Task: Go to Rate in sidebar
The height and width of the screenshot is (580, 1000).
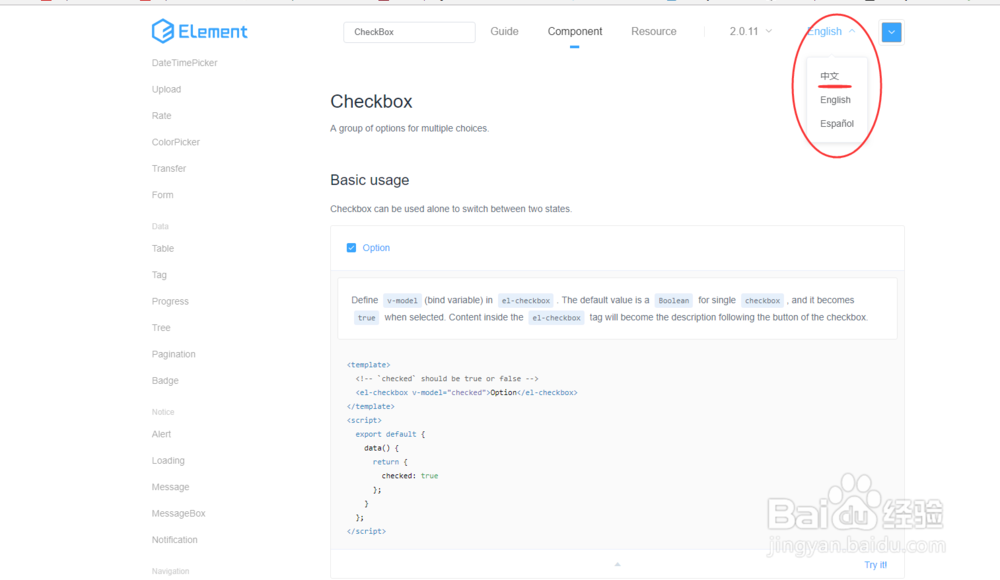Action: [161, 115]
